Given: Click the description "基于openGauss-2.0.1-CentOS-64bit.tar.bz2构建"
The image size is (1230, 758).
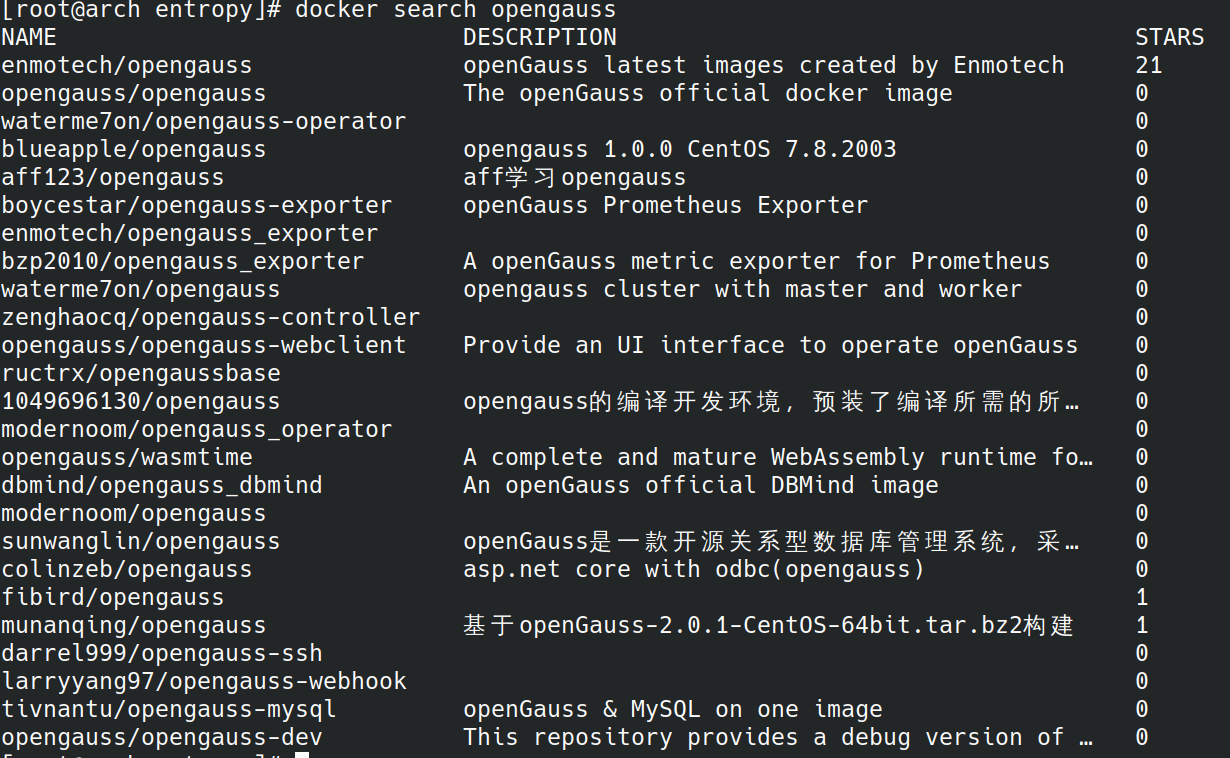Looking at the screenshot, I should (768, 626).
